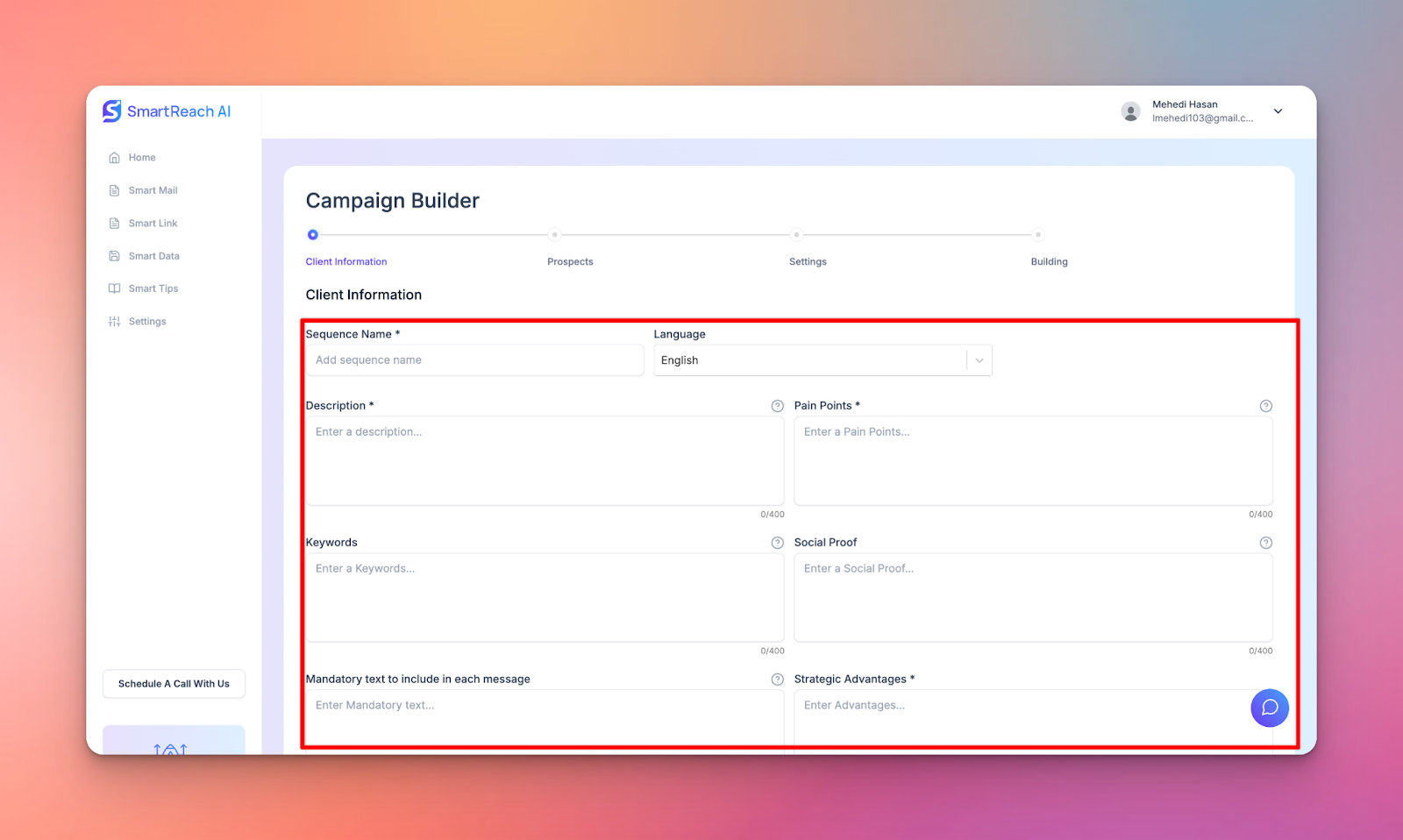Click the Mehedi Hasan account name
Screen dimensions: 1403x840
(1185, 104)
